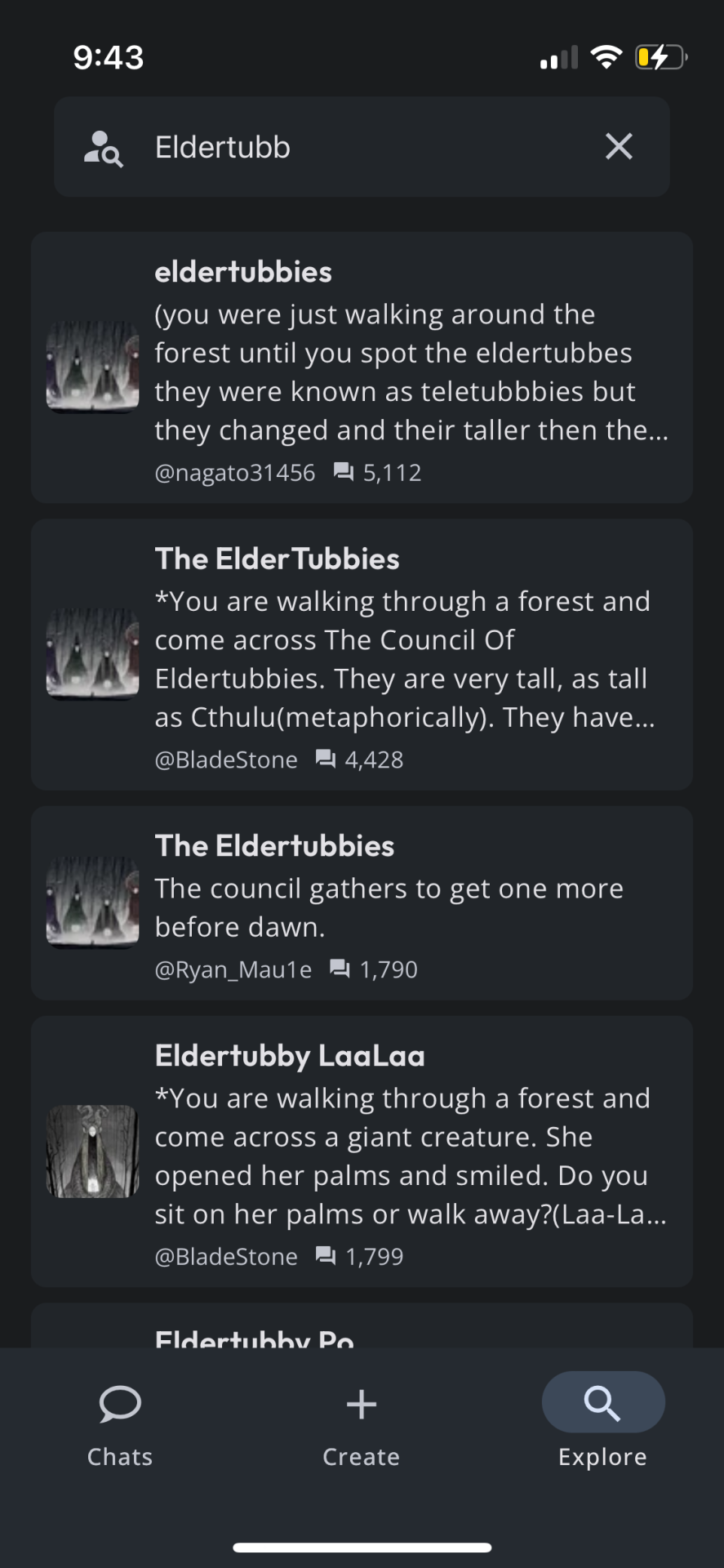Select the Eldertubby LaaLaa result title

(x=290, y=1056)
